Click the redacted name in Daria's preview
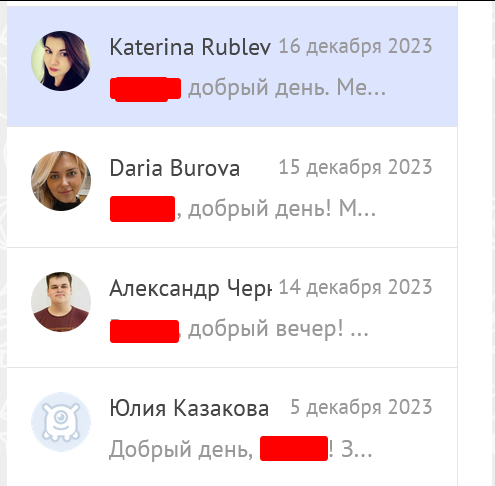 click(x=142, y=209)
